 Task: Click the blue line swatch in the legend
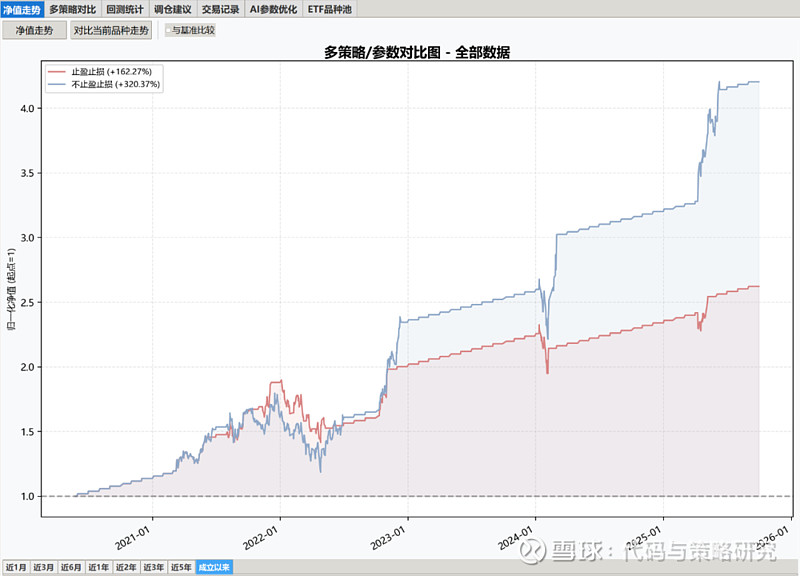pos(57,84)
